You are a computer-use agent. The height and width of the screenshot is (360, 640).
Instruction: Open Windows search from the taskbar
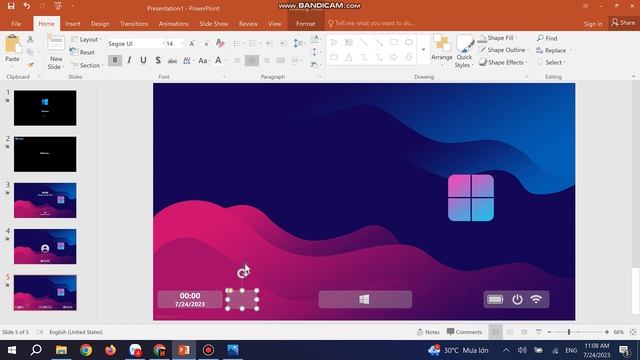coord(36,350)
